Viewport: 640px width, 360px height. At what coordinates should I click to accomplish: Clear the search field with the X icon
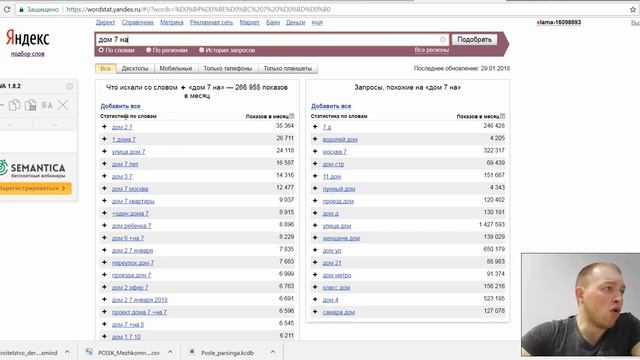(442, 40)
